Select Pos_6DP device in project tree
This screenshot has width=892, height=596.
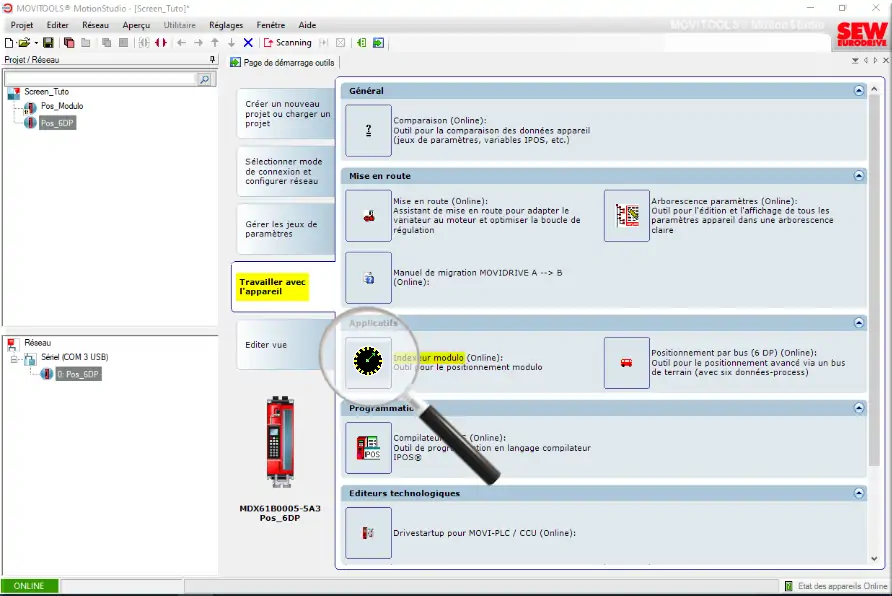pos(57,123)
